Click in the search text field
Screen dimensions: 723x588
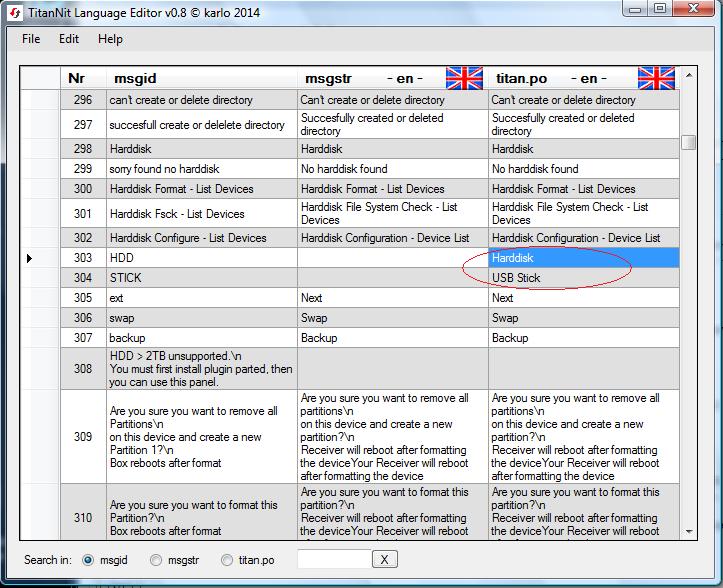(x=334, y=560)
